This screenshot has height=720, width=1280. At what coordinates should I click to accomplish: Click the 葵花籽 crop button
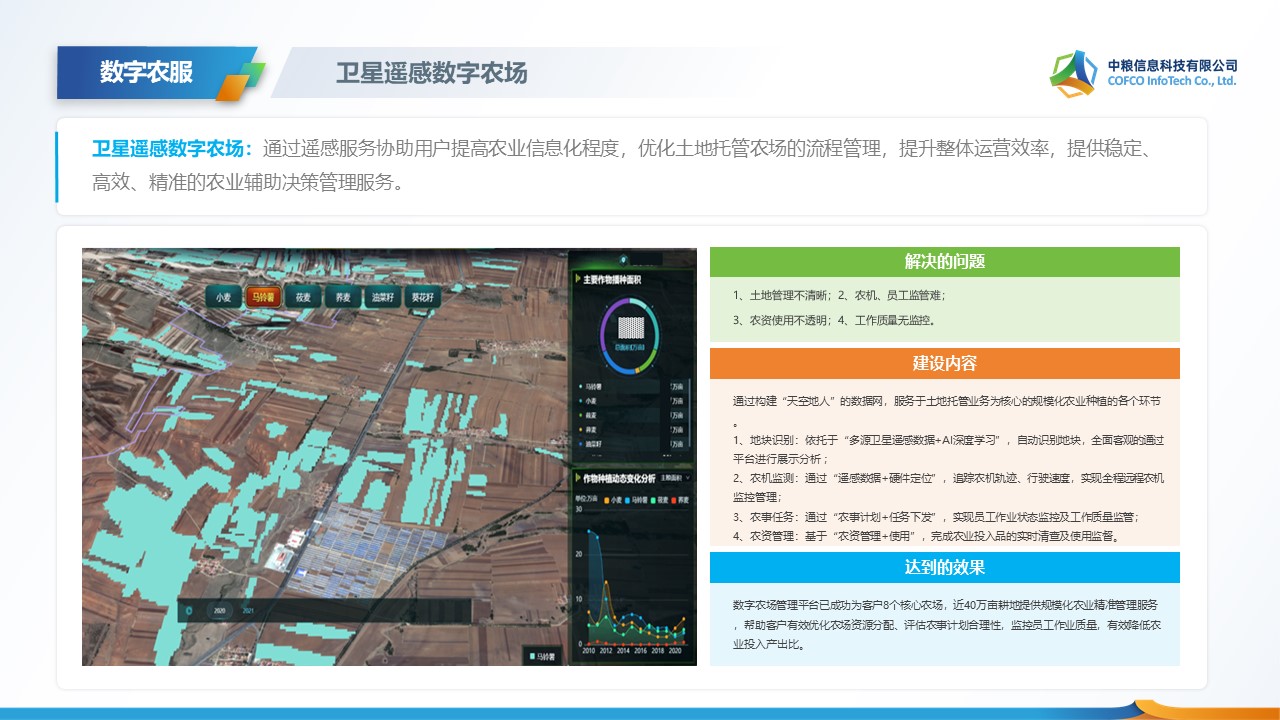point(421,297)
